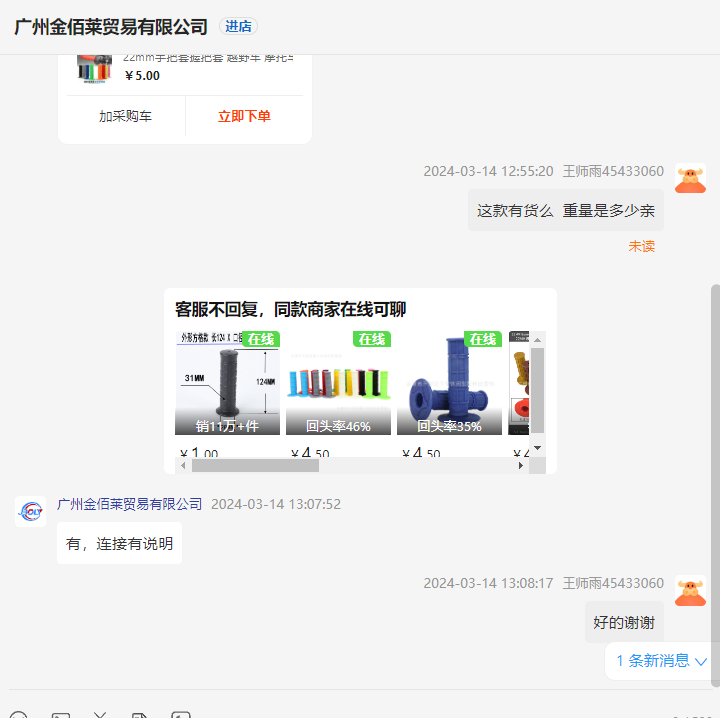Open user avatar beside the 13:08:17 message
720x718 pixels.
pos(690,590)
